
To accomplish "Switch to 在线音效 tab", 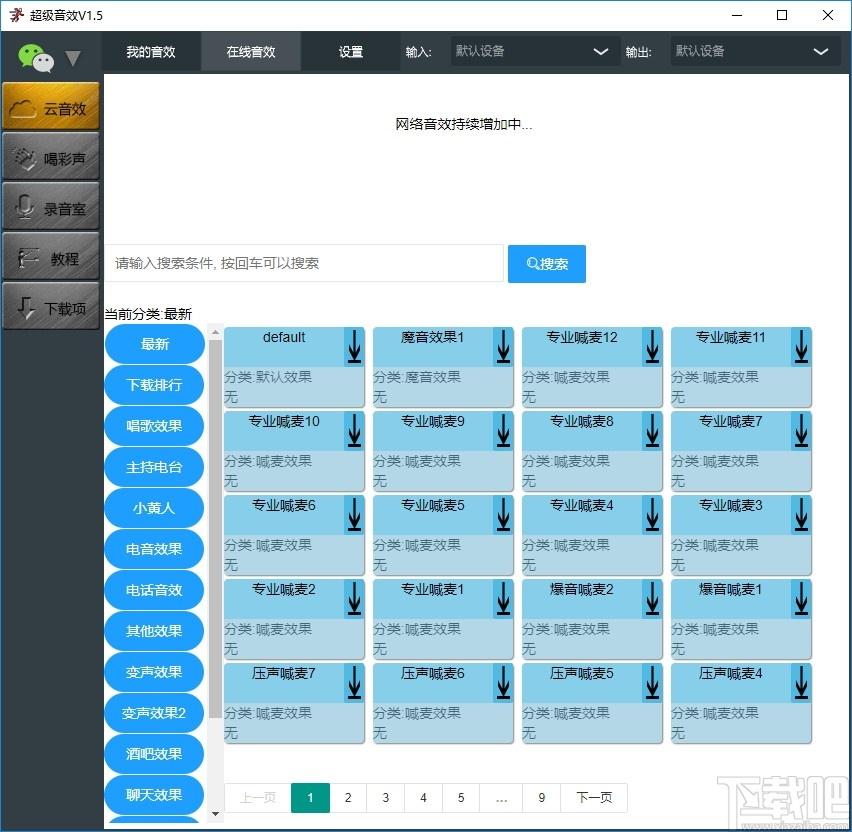I will pos(251,52).
